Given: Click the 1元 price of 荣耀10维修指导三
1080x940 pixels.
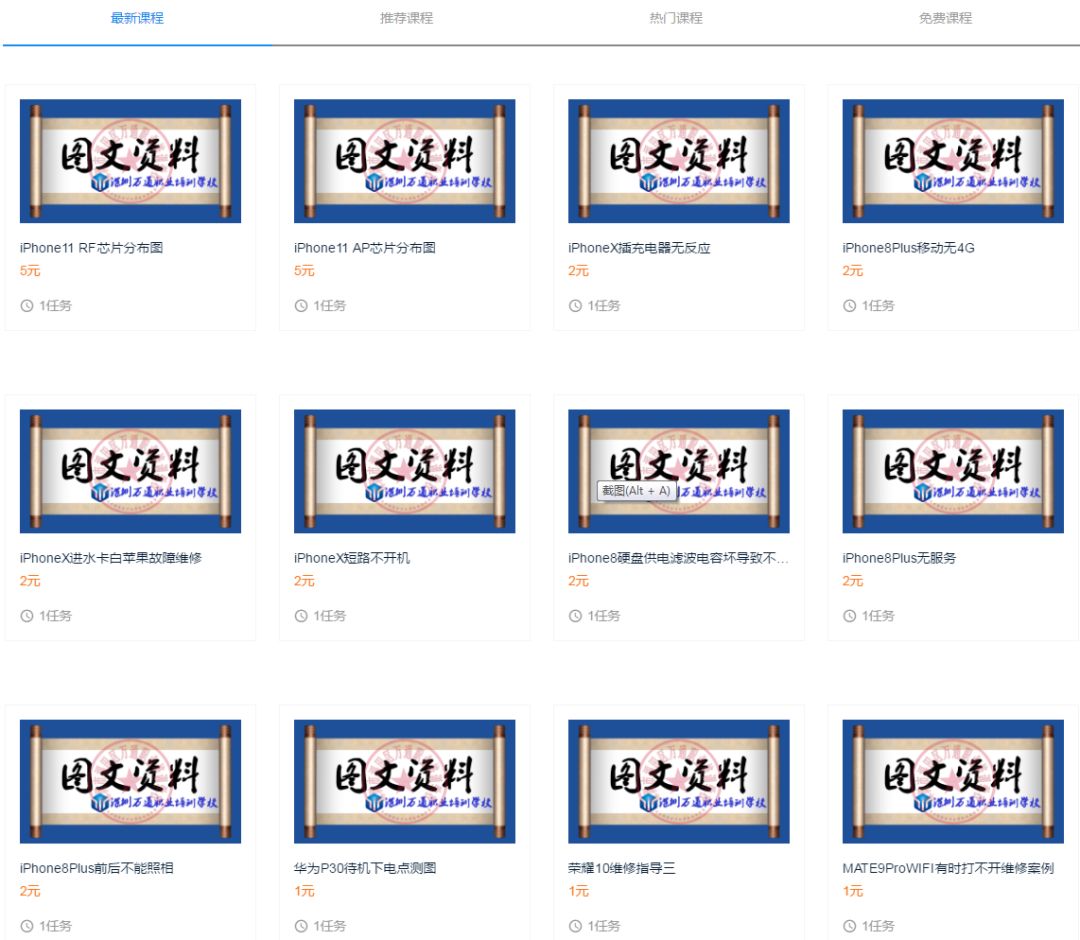Looking at the screenshot, I should tap(579, 891).
